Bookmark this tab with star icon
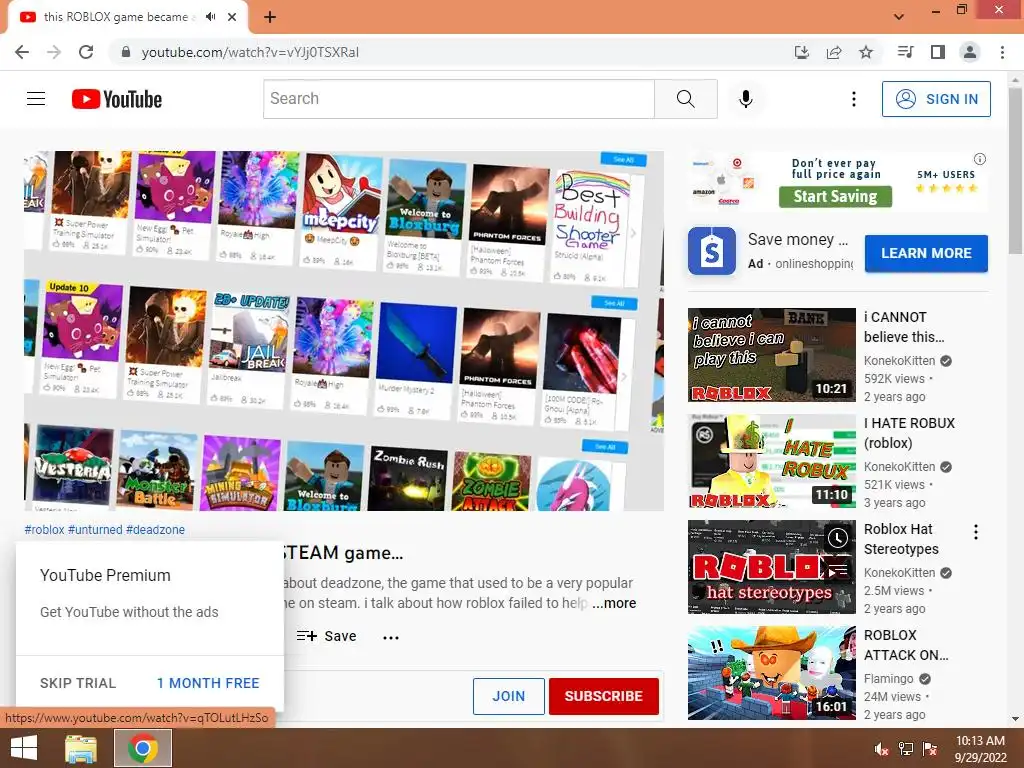The height and width of the screenshot is (768, 1024). (866, 52)
